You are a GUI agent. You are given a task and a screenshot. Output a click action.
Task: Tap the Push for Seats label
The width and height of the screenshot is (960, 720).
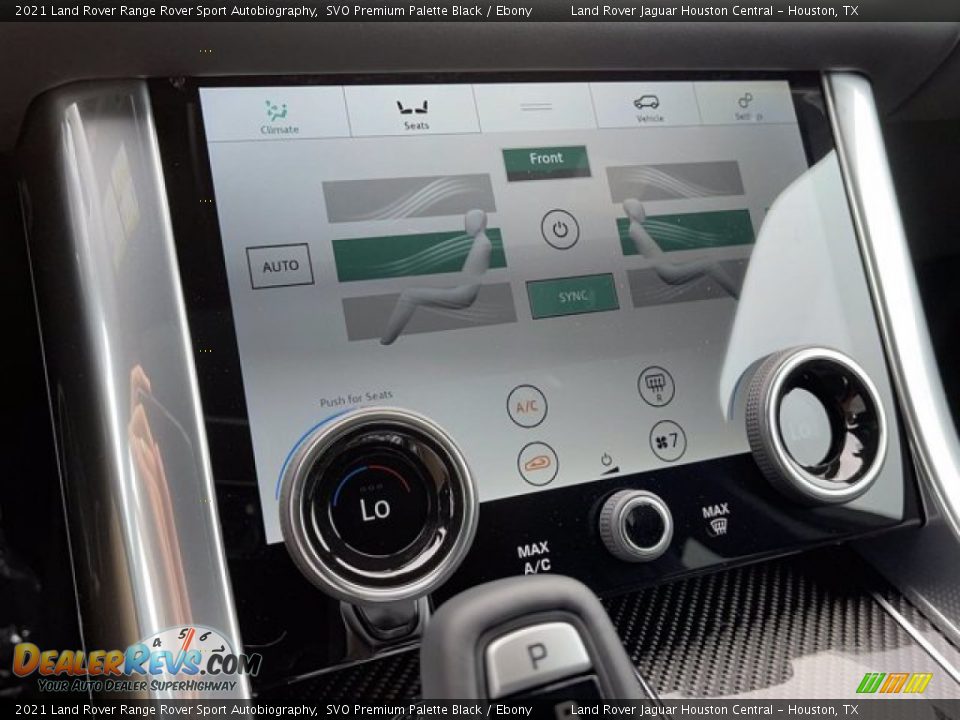[x=356, y=399]
